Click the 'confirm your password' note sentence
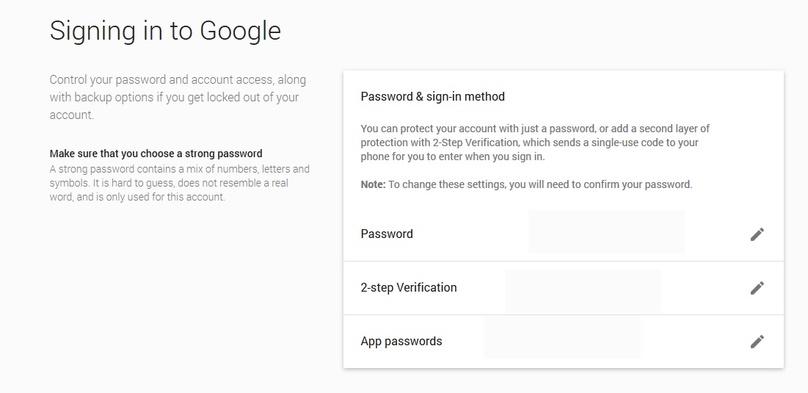This screenshot has width=808, height=393. pos(540,184)
